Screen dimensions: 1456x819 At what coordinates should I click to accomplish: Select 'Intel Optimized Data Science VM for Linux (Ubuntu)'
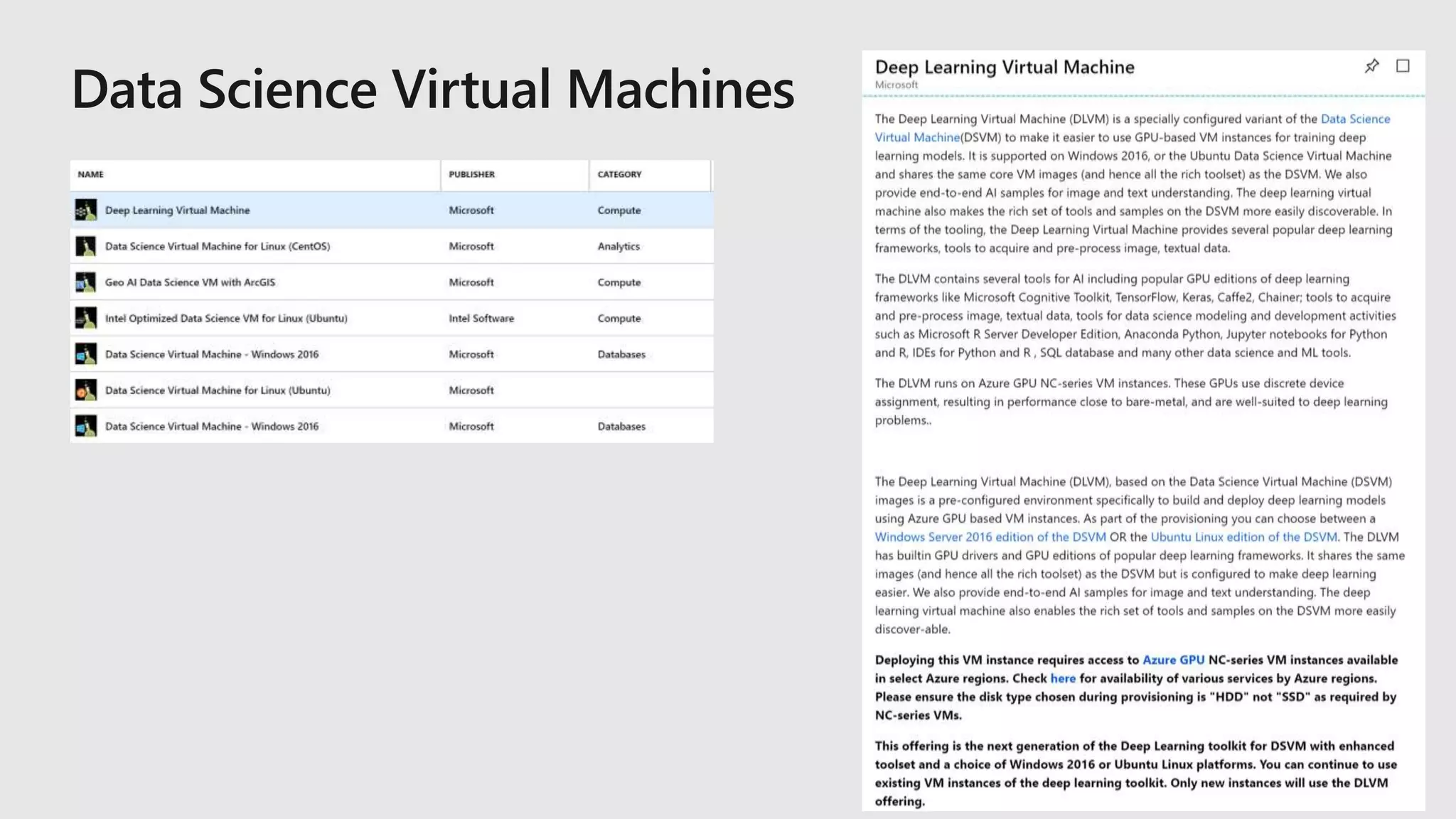392,318
